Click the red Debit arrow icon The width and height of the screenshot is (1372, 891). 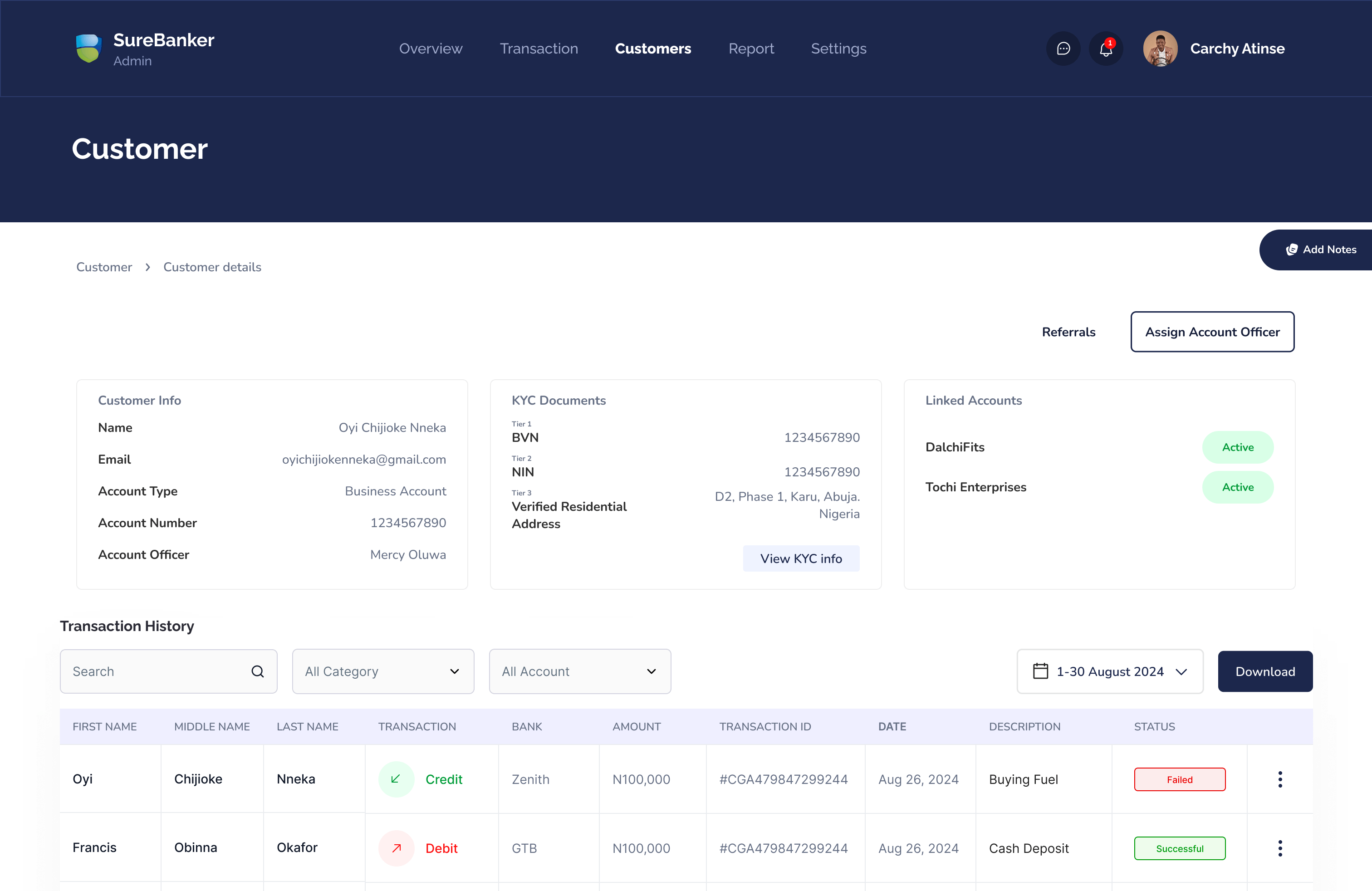point(396,848)
